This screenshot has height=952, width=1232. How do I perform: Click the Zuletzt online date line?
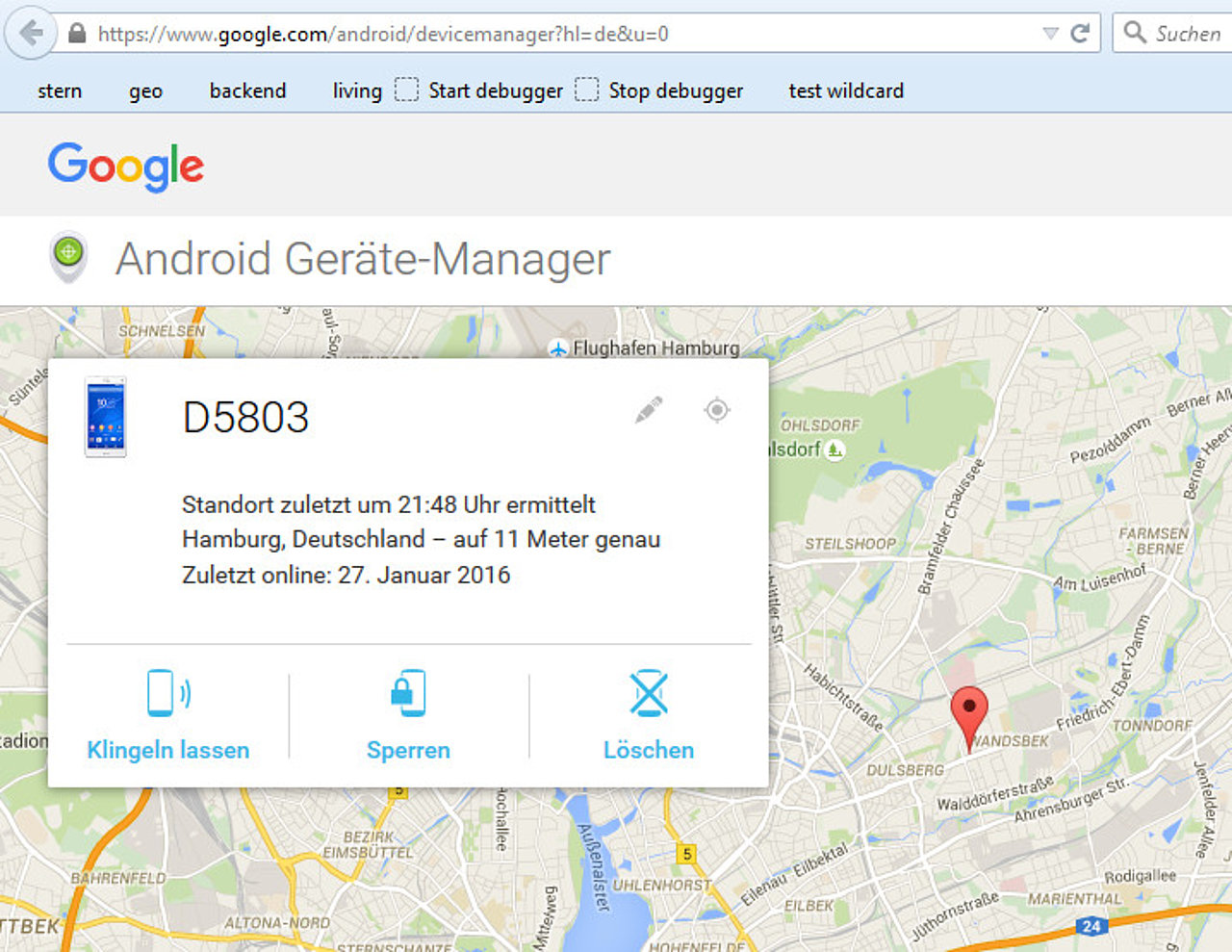pos(346,575)
